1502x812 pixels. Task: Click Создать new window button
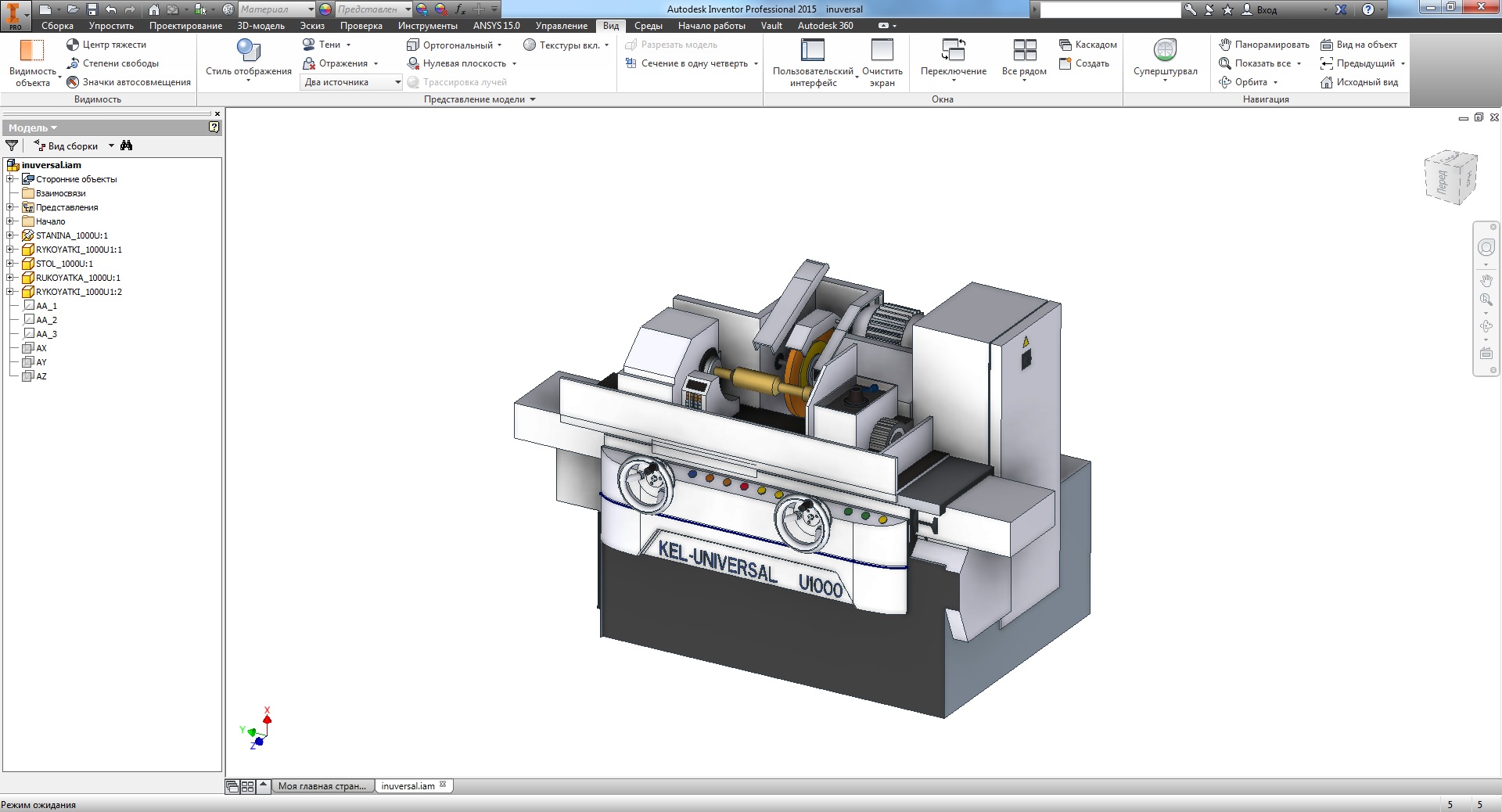click(1084, 63)
